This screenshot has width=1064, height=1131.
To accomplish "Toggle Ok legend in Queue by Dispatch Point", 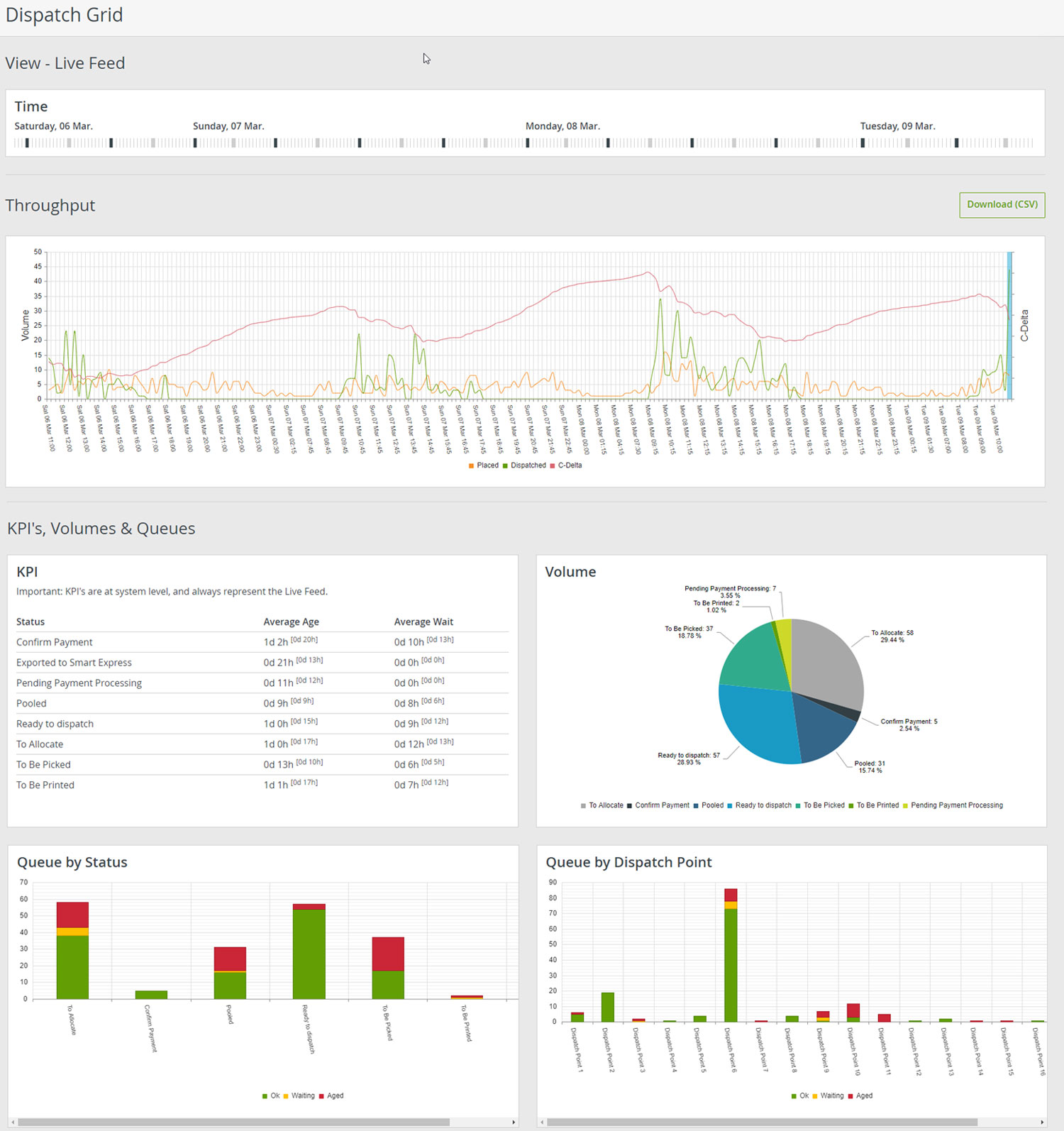I will [800, 1096].
